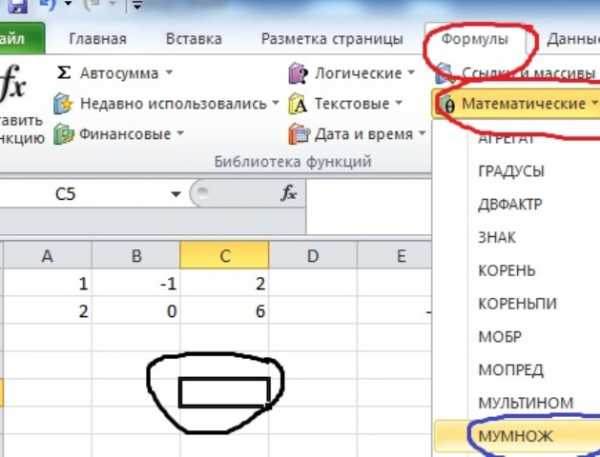The image size is (600, 457).
Task: Click the Ссылки и массивы button
Action: coord(517,73)
